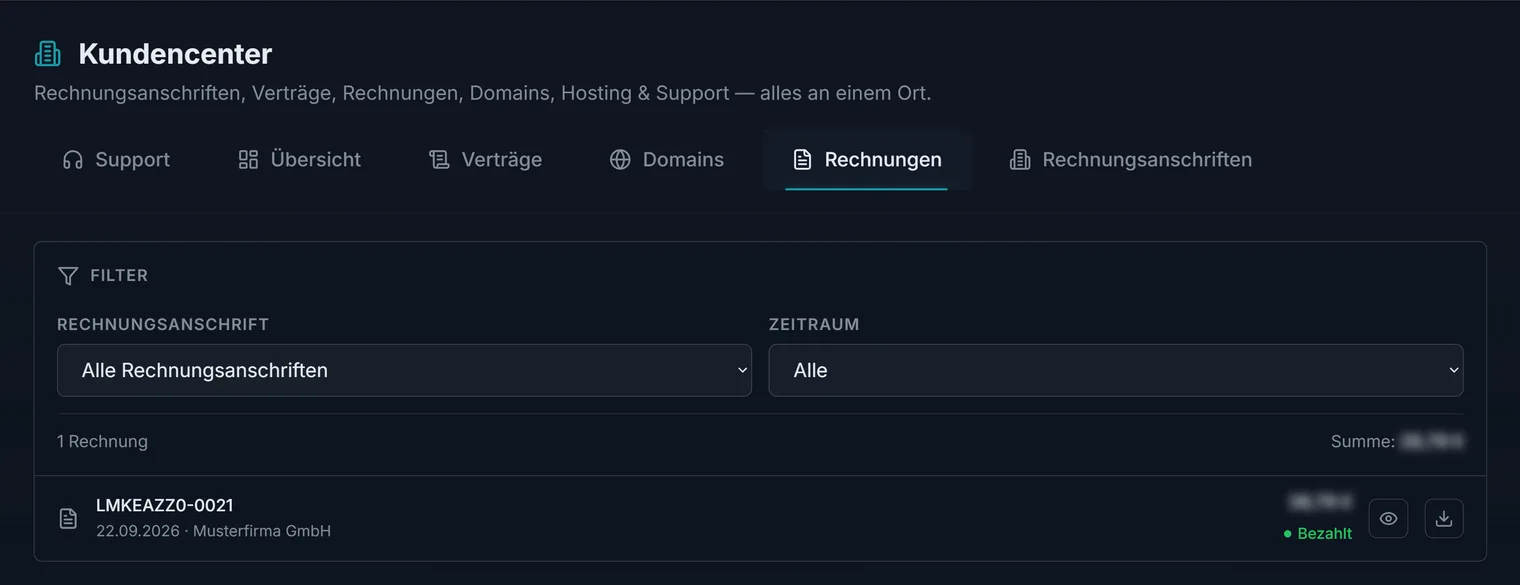Open the Alle Rechnungsanschriften dropdown
The width and height of the screenshot is (1520, 585).
(404, 370)
